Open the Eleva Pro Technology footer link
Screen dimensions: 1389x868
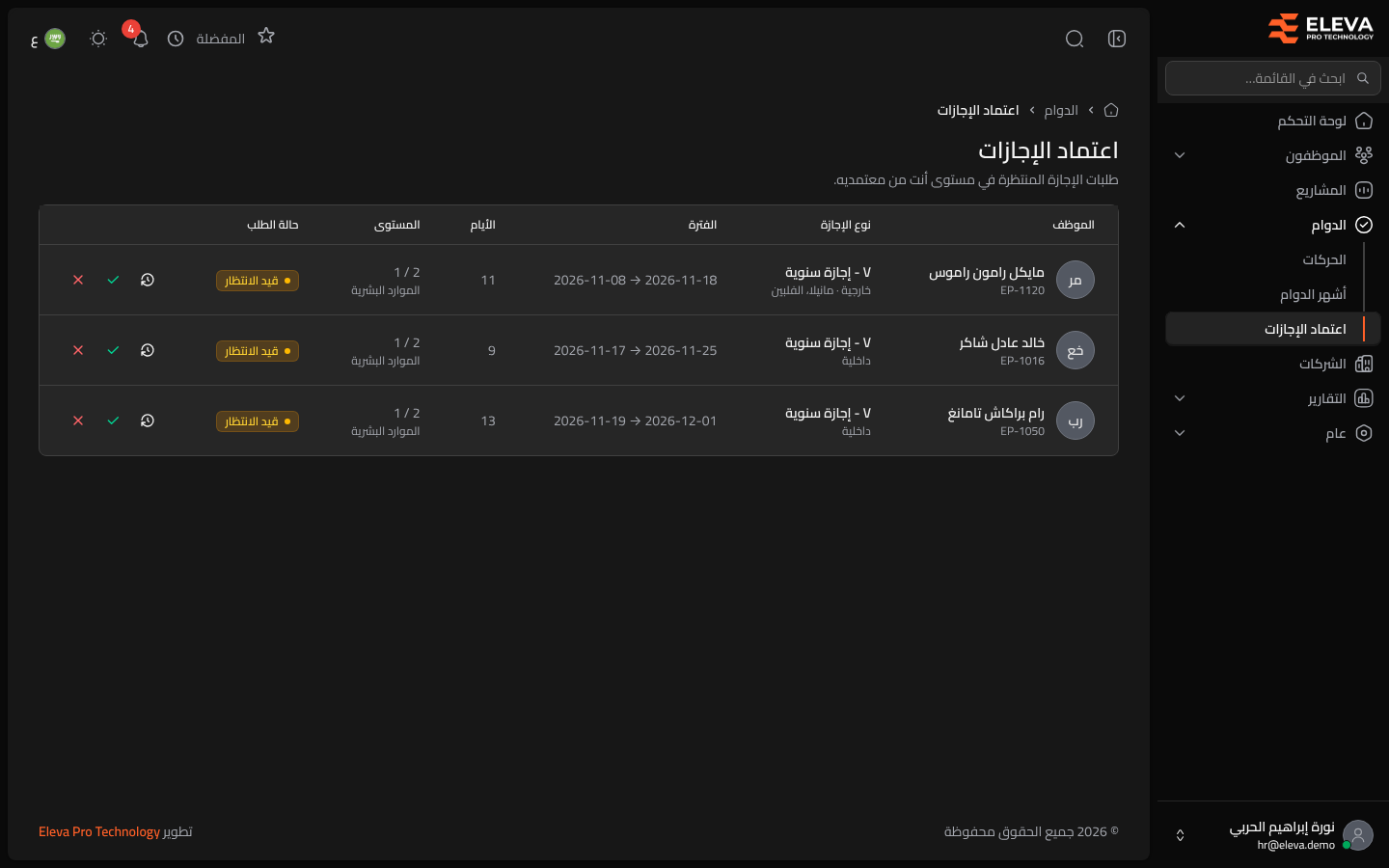tap(99, 831)
